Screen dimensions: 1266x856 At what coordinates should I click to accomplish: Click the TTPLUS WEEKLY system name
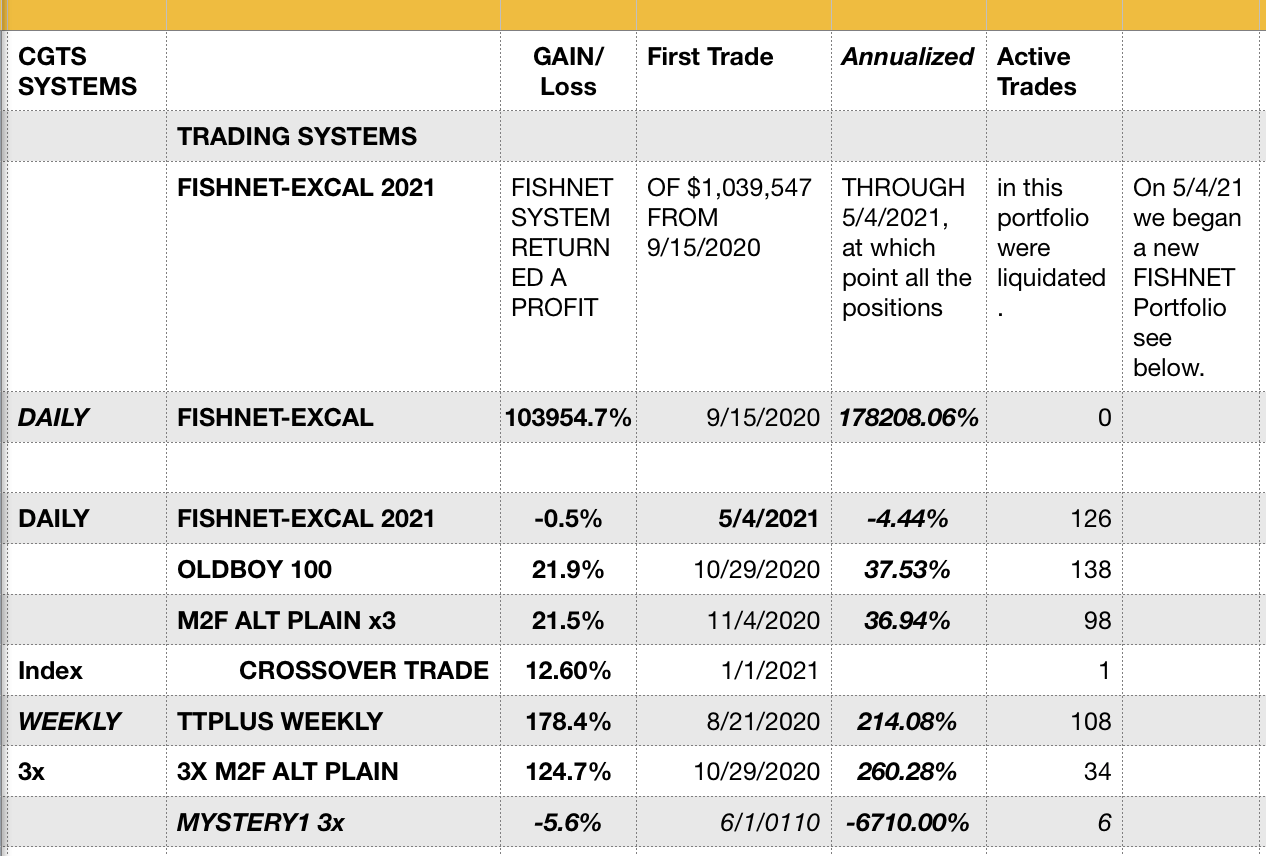coord(279,721)
